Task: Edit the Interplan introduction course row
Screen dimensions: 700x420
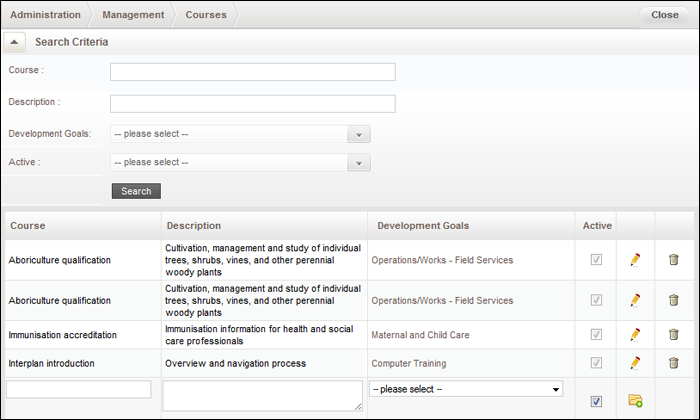Action: [x=635, y=363]
